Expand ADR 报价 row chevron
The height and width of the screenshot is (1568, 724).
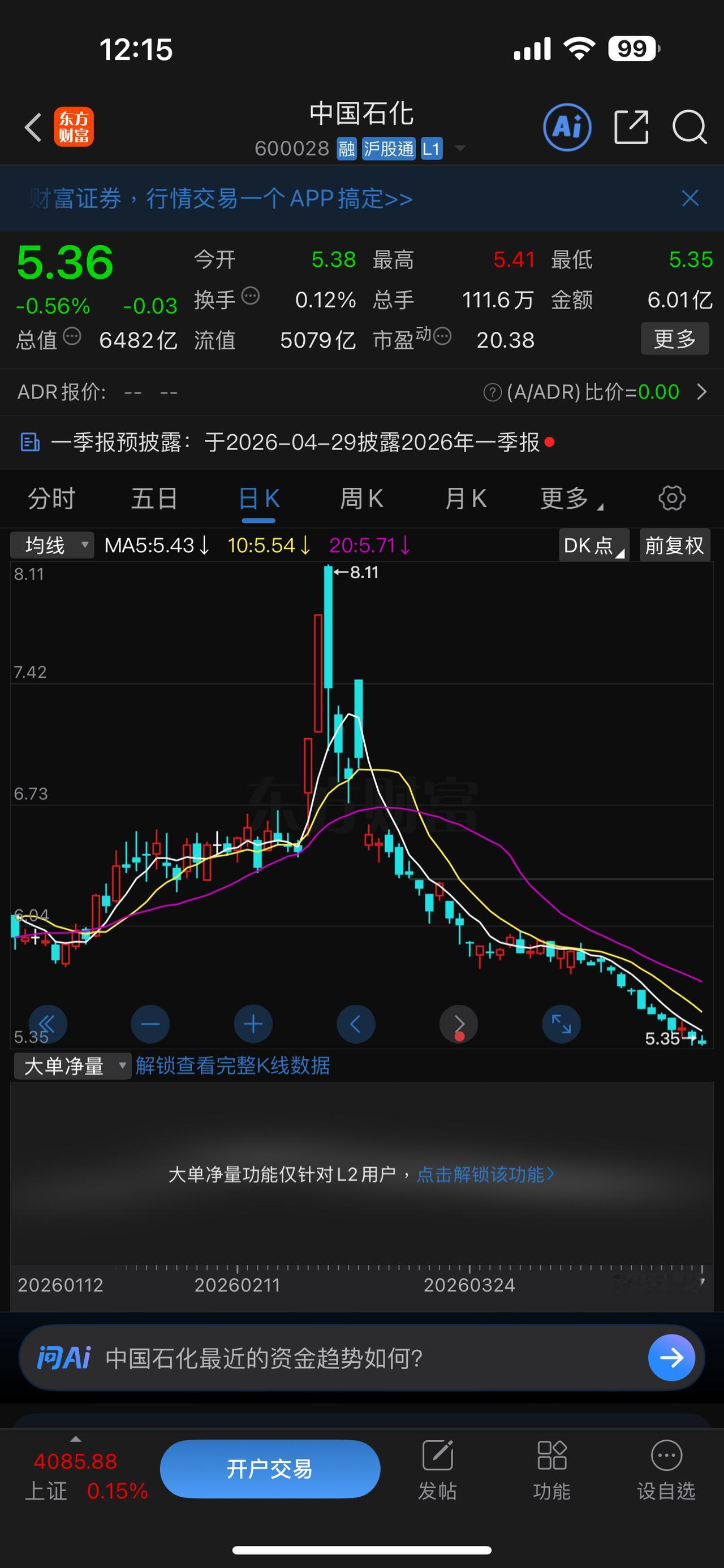pos(701,392)
